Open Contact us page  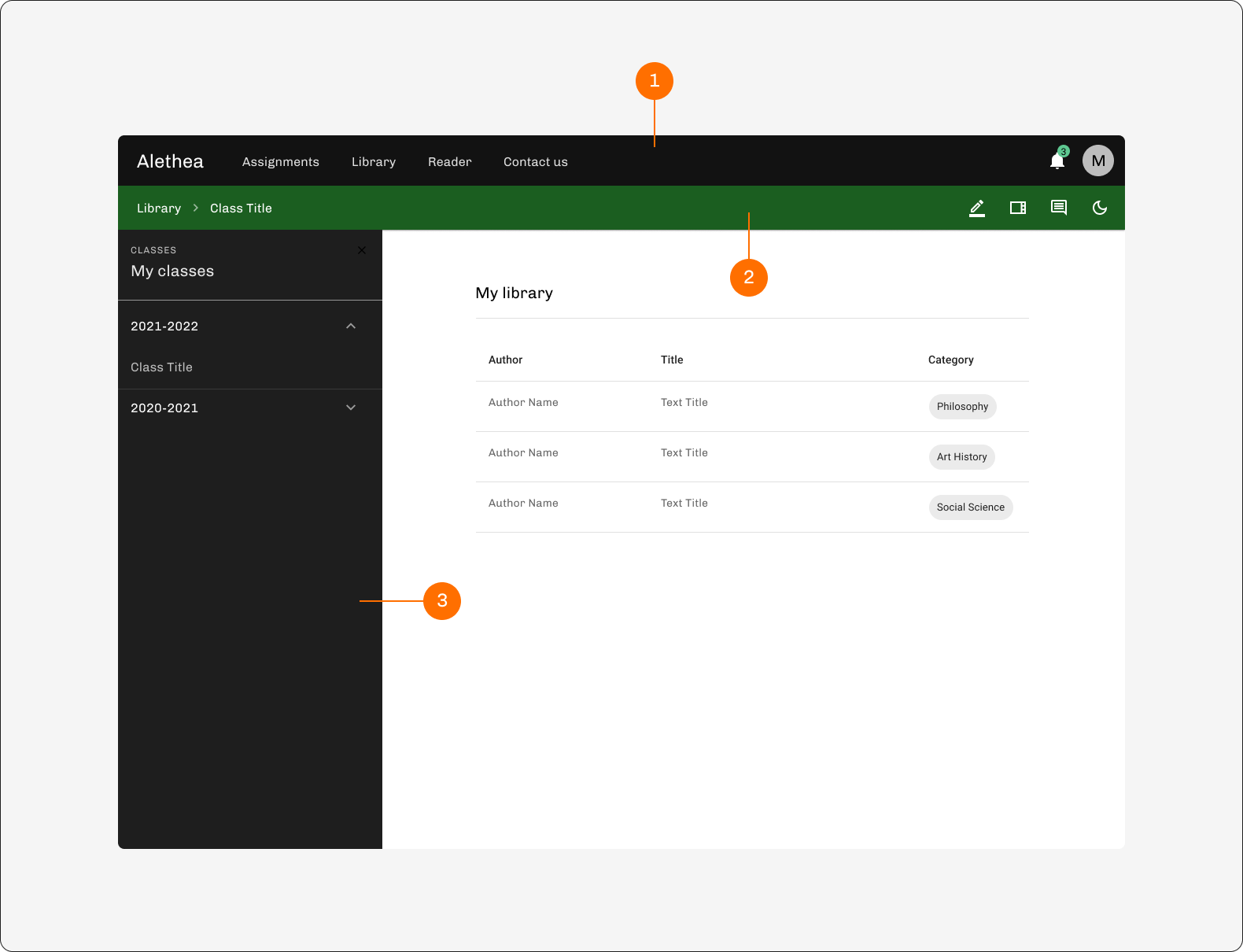click(x=536, y=161)
